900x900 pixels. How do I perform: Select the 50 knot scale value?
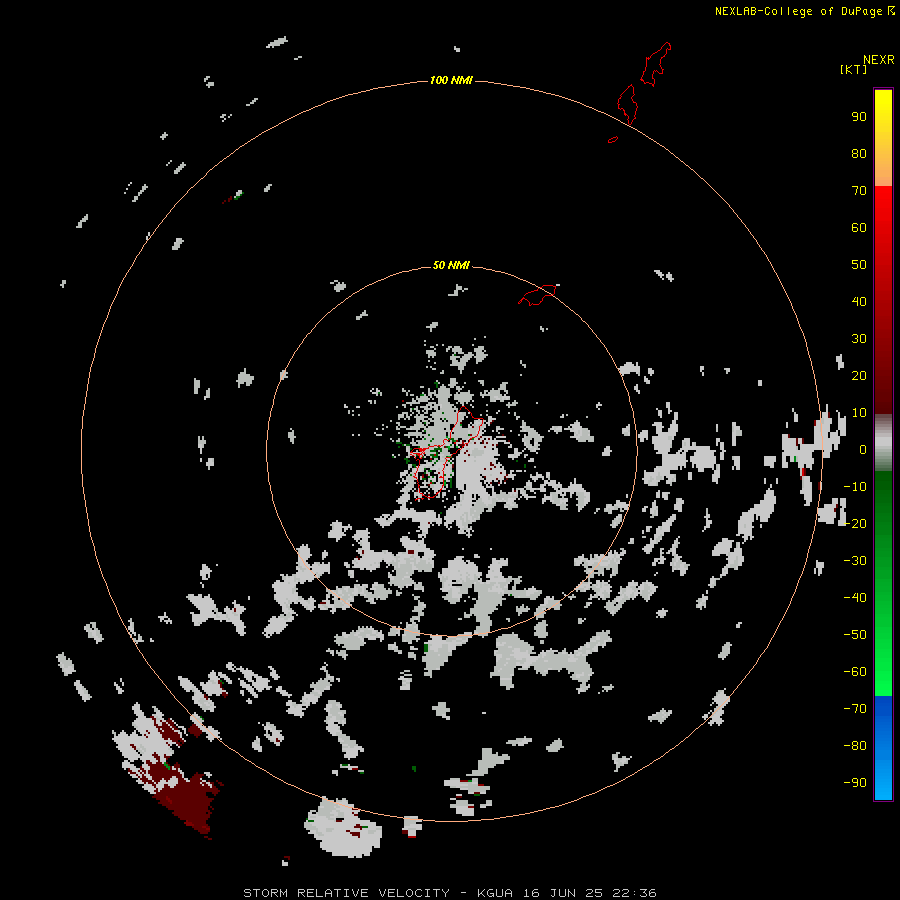tap(859, 265)
